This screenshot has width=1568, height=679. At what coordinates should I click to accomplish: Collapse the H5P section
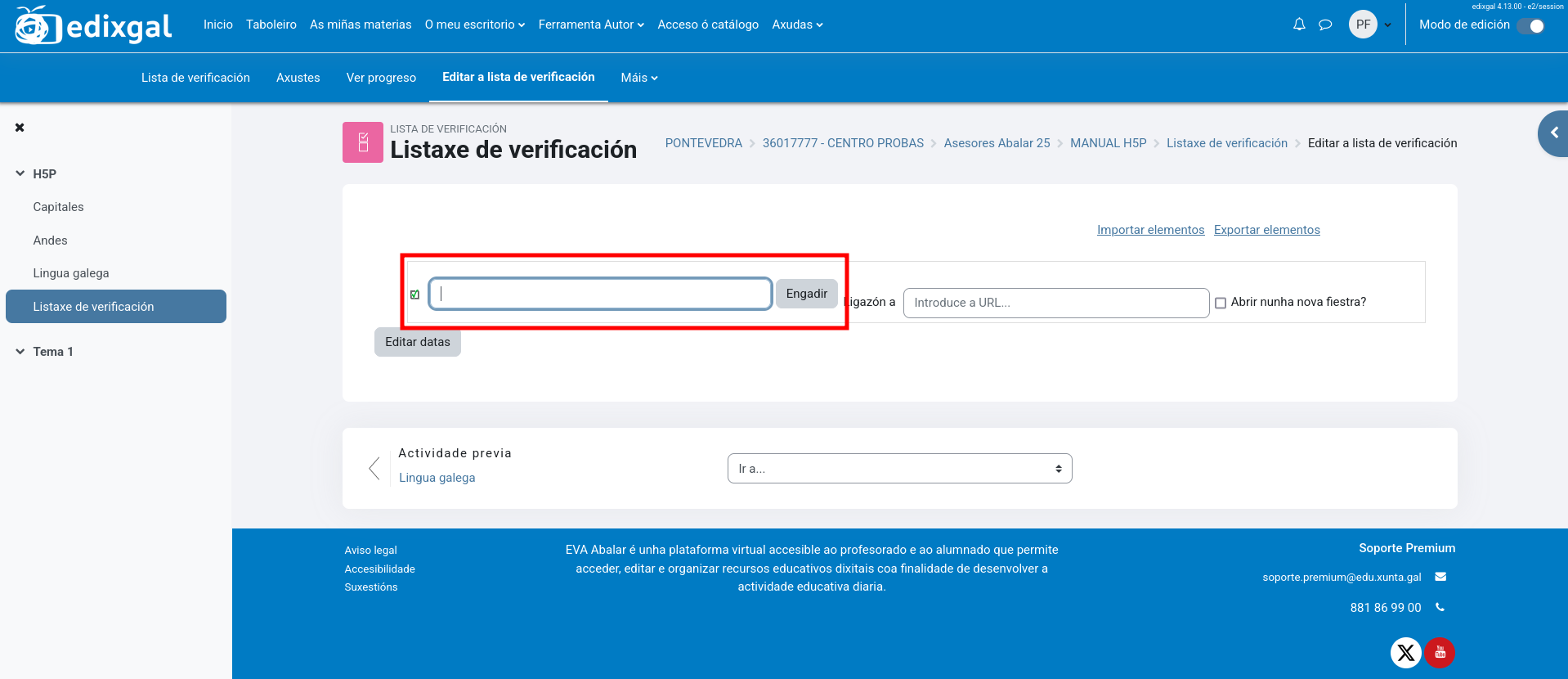coord(20,173)
